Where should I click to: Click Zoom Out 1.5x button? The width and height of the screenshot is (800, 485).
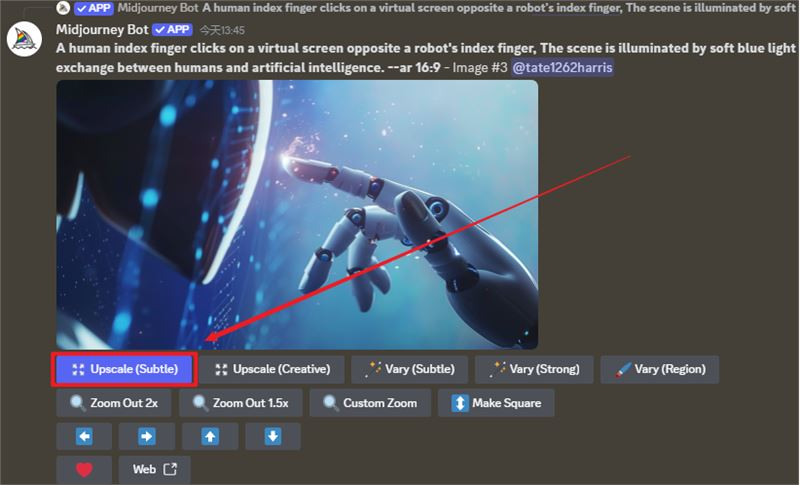pos(241,403)
